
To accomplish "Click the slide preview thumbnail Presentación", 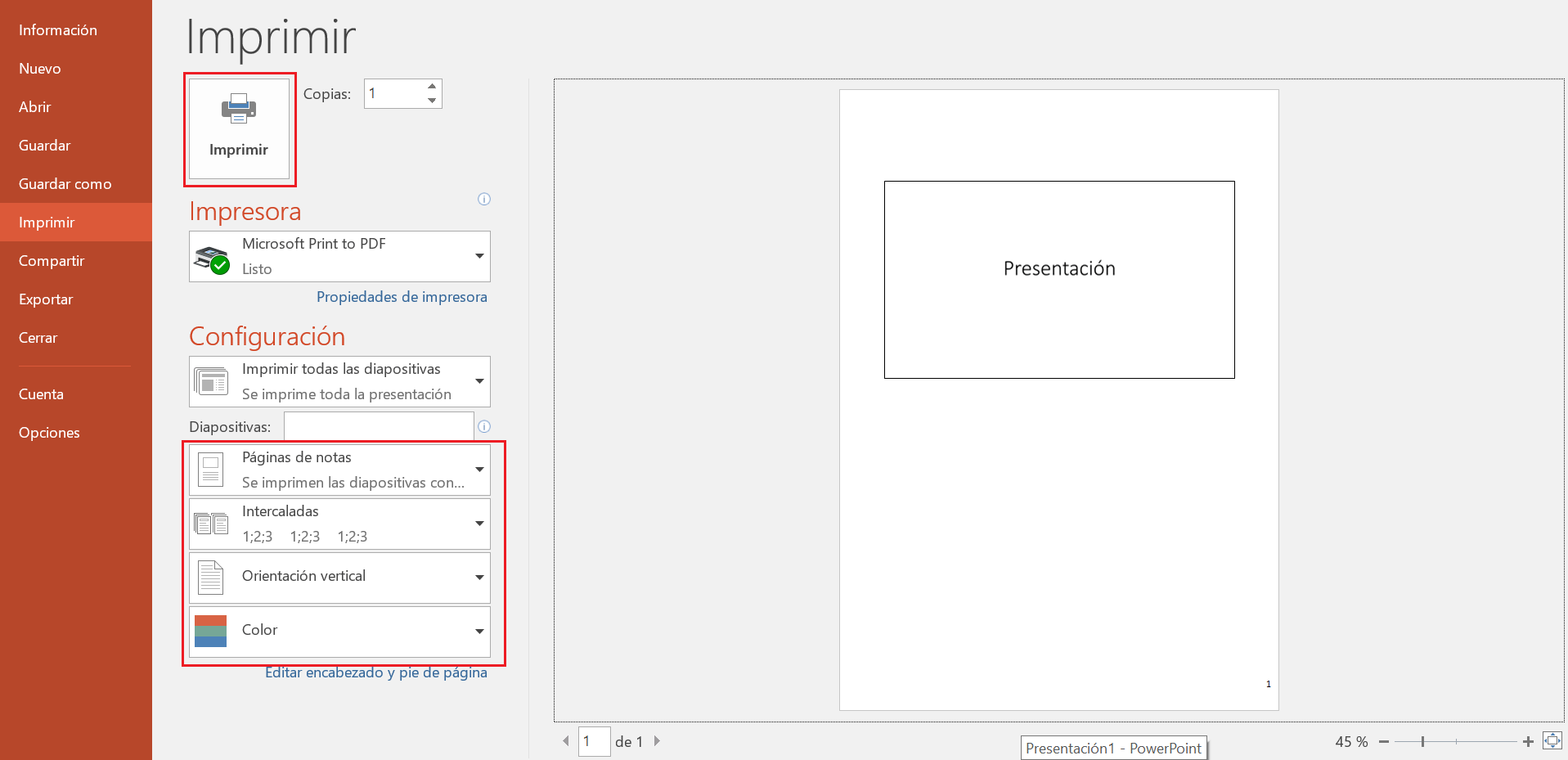I will click(x=1059, y=280).
